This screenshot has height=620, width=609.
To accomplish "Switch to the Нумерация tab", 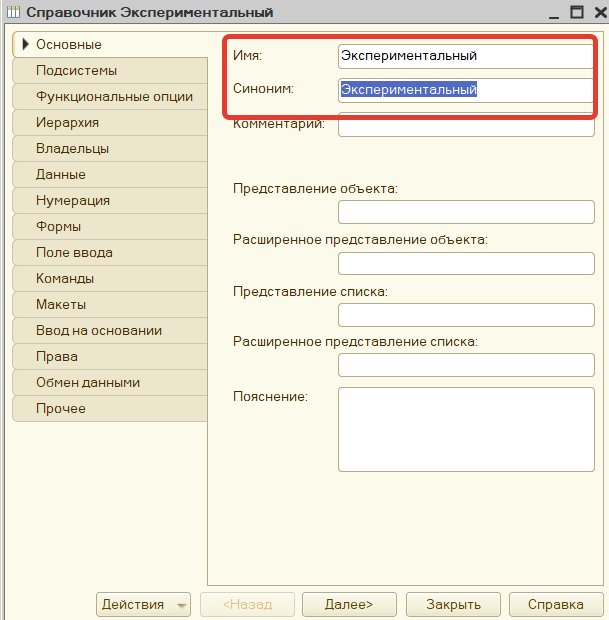I will point(110,200).
